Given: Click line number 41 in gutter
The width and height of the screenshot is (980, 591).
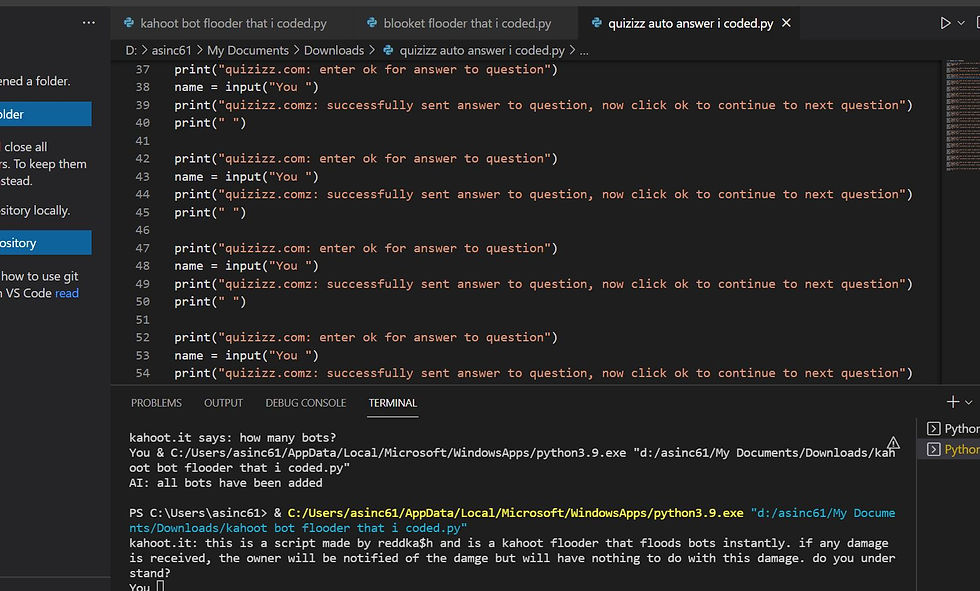Looking at the screenshot, I should pos(142,141).
